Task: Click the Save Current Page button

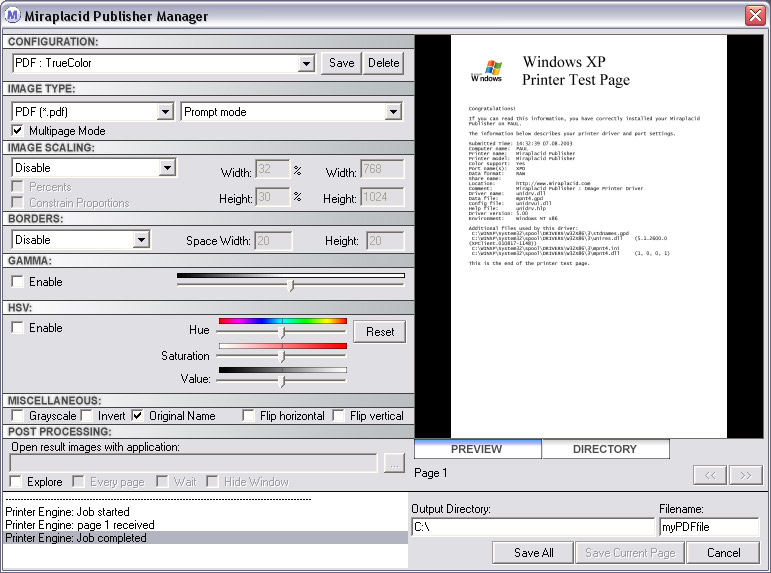Action: click(x=630, y=553)
